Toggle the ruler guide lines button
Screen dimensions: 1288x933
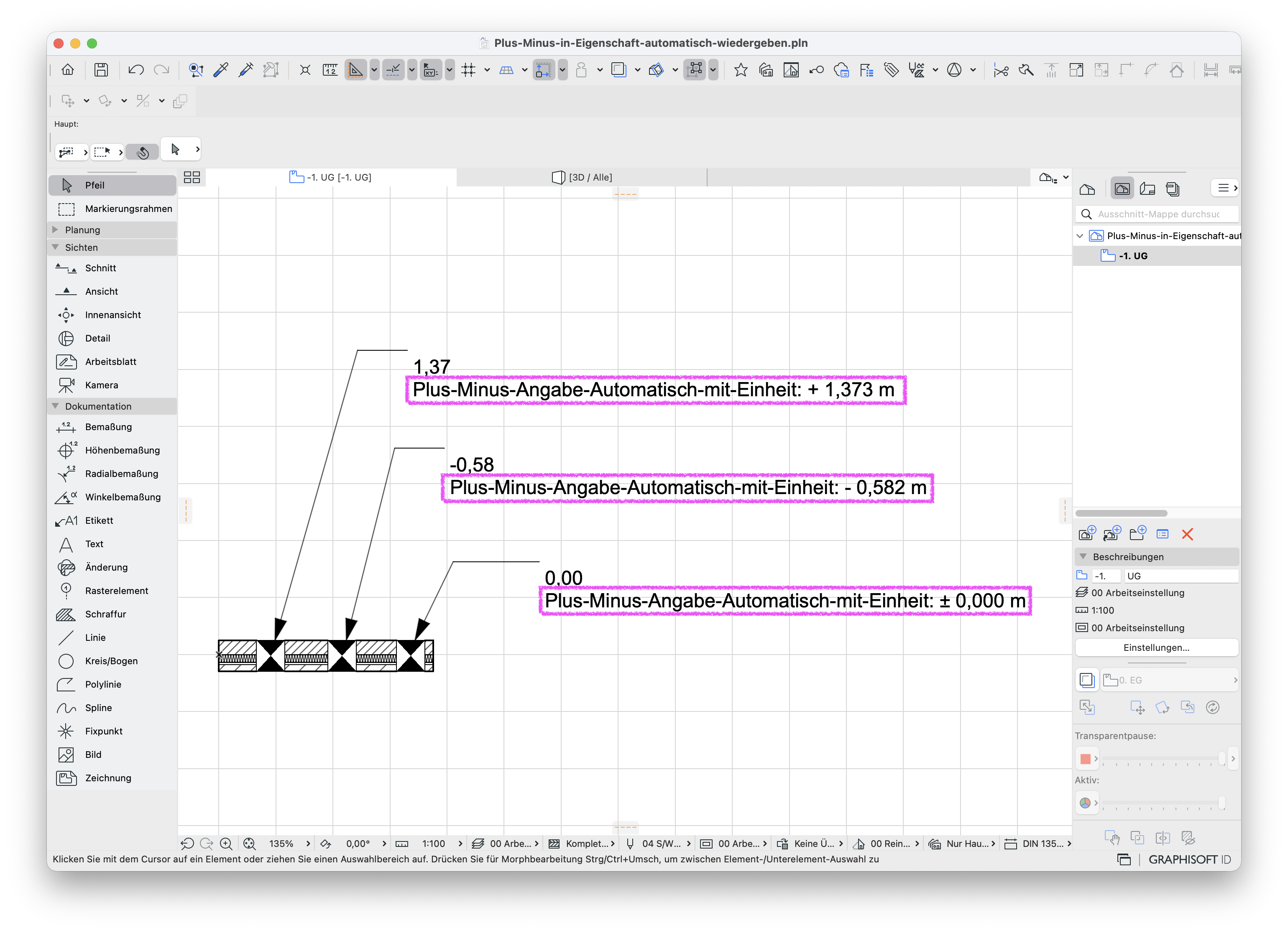click(x=355, y=70)
